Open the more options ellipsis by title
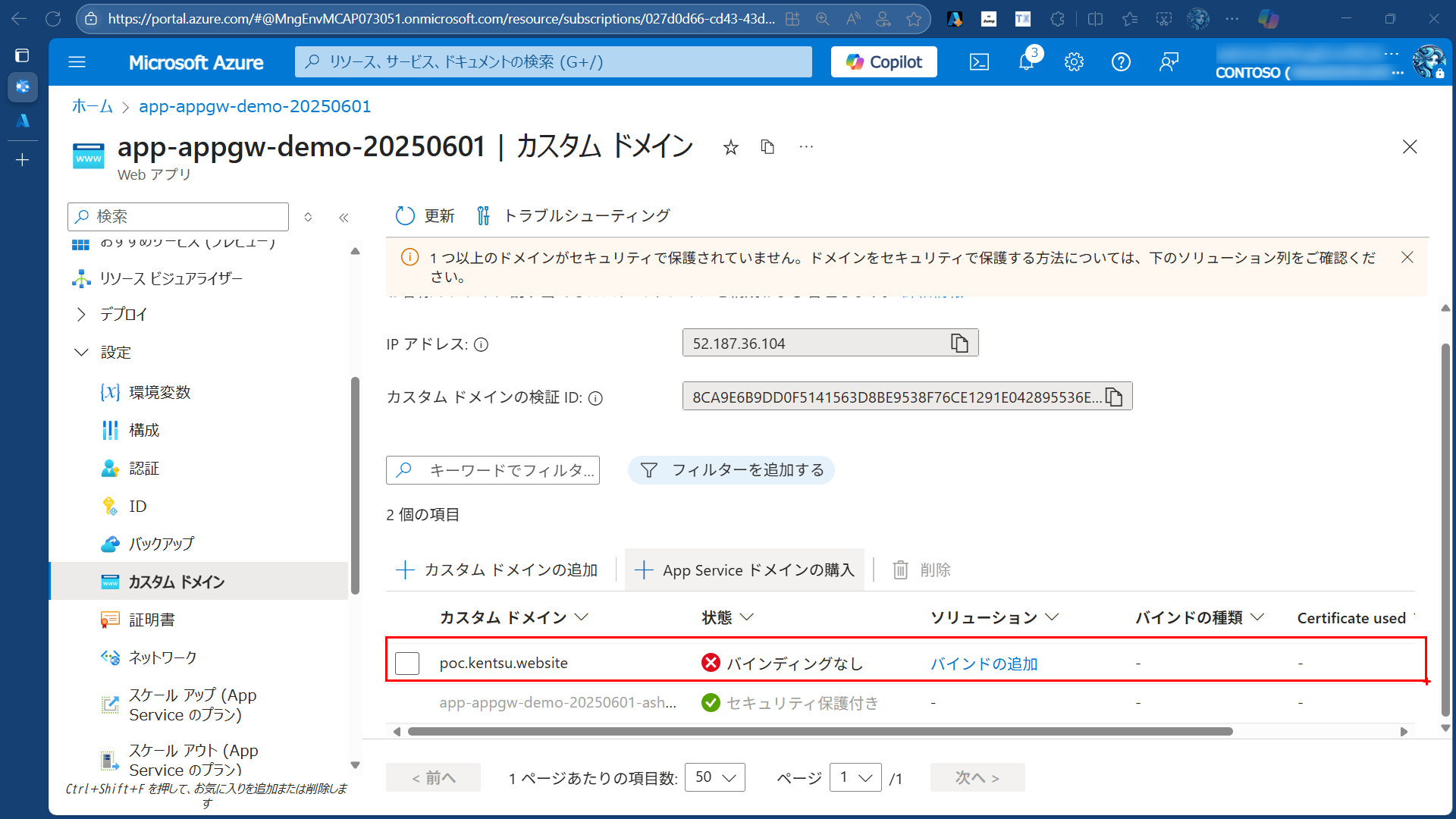This screenshot has width=1456, height=819. [x=806, y=147]
